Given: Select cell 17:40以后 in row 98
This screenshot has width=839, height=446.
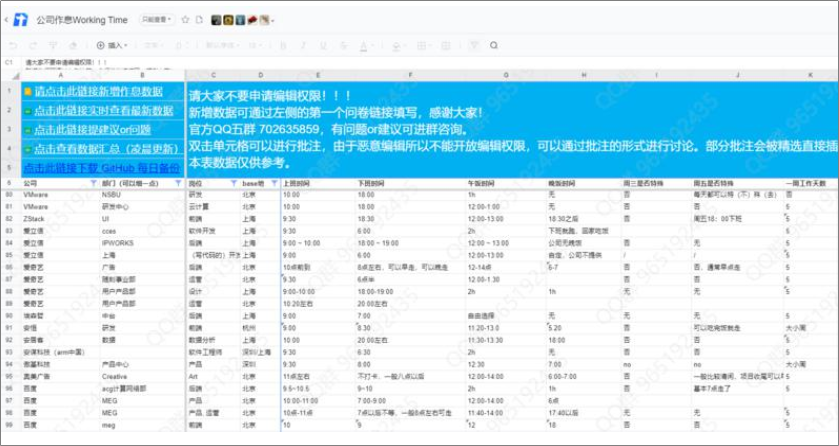Looking at the screenshot, I should pyautogui.click(x=583, y=413).
